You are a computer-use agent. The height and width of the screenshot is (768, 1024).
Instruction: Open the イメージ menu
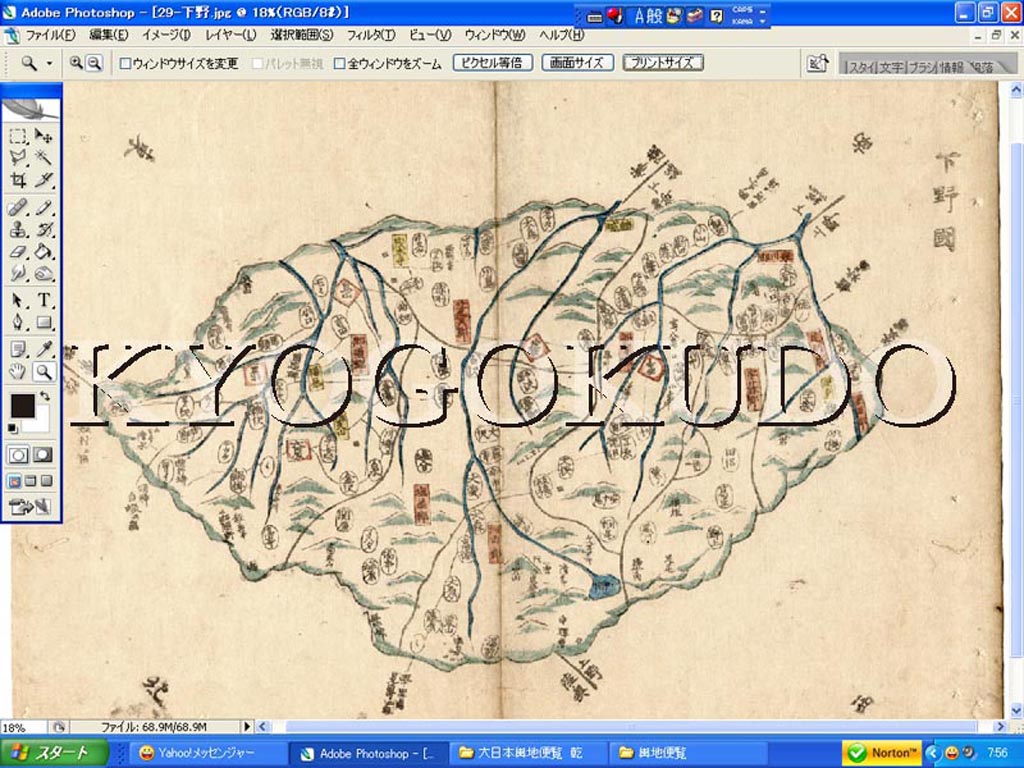[x=167, y=35]
